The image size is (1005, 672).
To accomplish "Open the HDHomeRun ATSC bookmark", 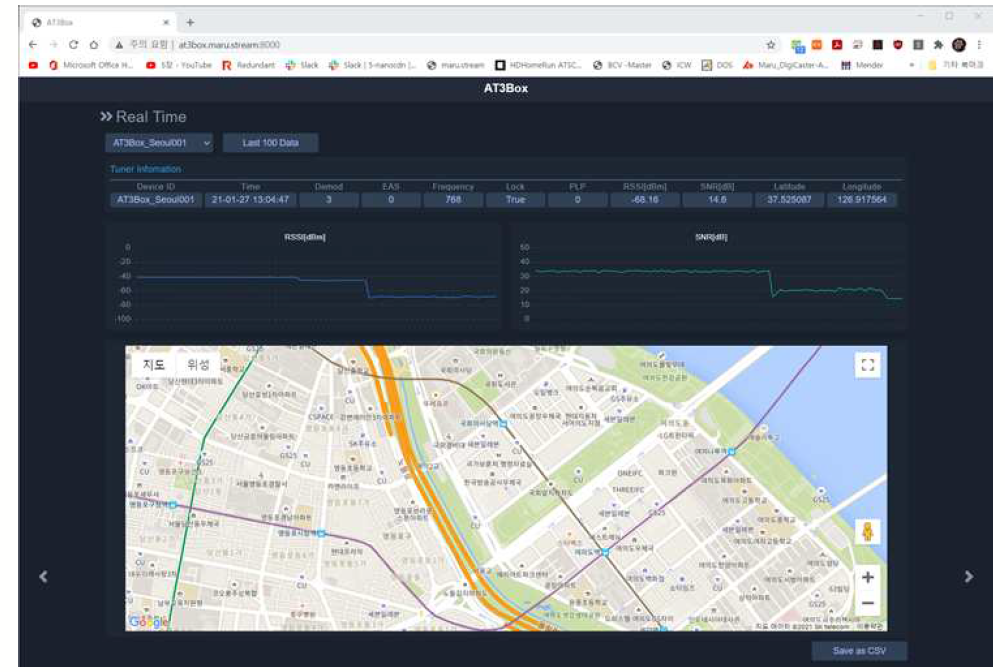I will coord(538,65).
